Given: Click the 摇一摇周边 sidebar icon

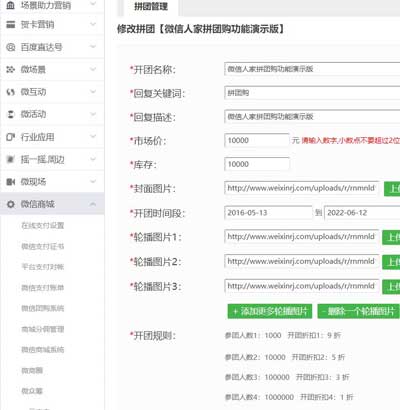Looking at the screenshot, I should coord(11,159).
